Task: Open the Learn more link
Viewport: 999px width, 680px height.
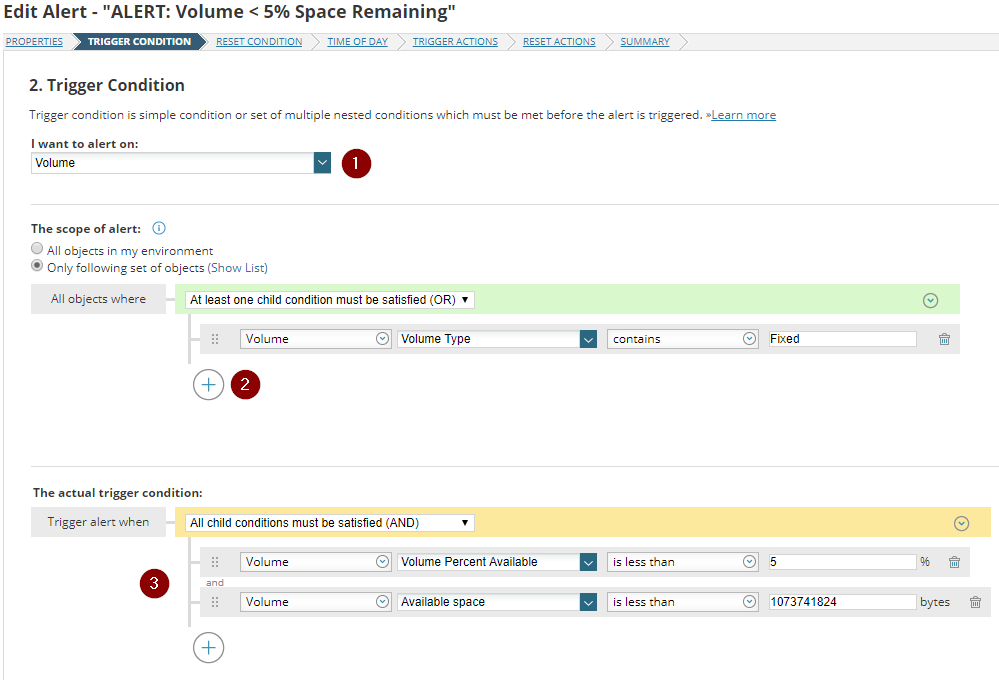Action: coord(743,115)
